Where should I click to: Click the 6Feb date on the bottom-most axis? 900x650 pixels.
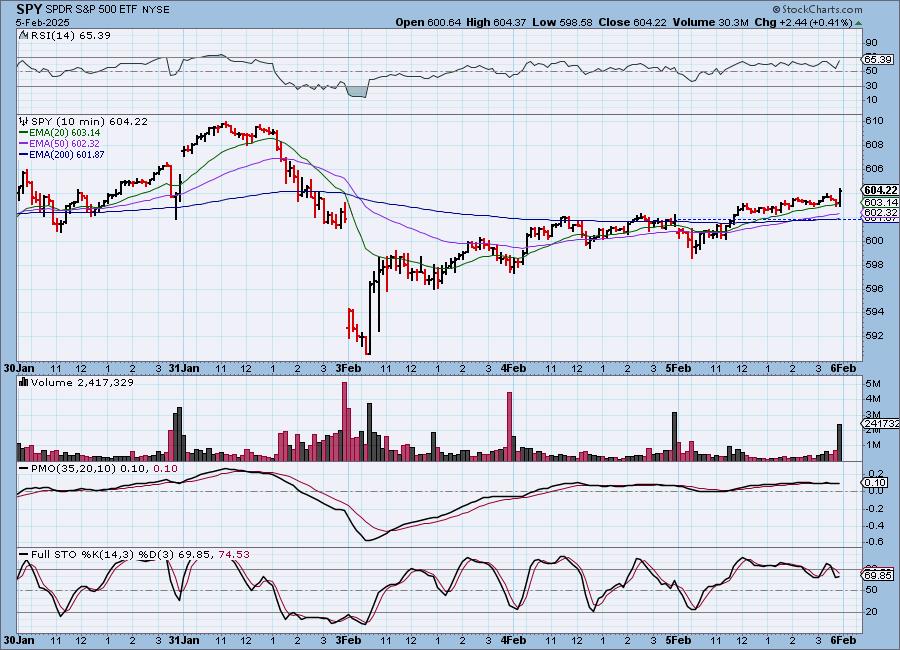coord(843,640)
